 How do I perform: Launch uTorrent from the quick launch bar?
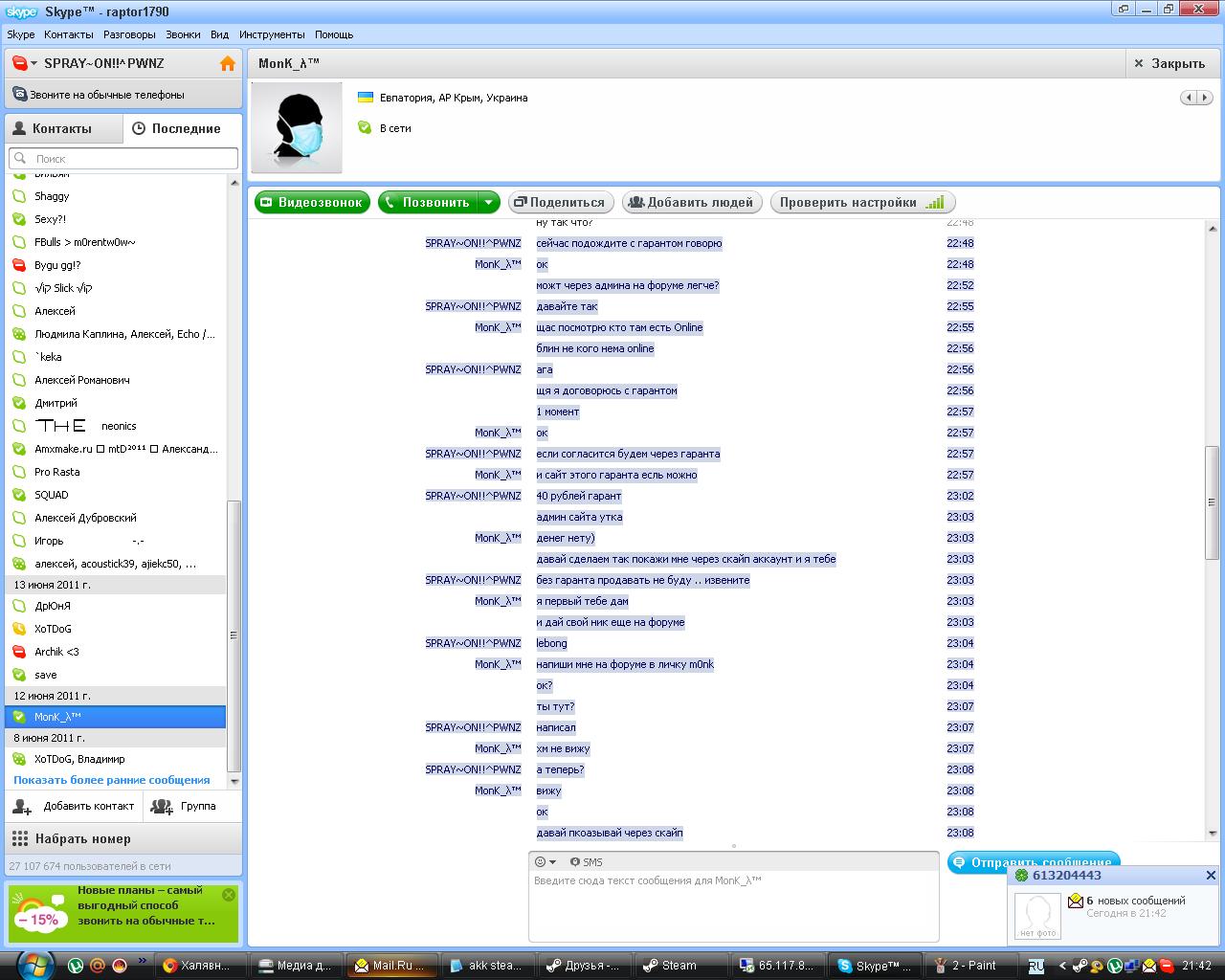click(75, 966)
